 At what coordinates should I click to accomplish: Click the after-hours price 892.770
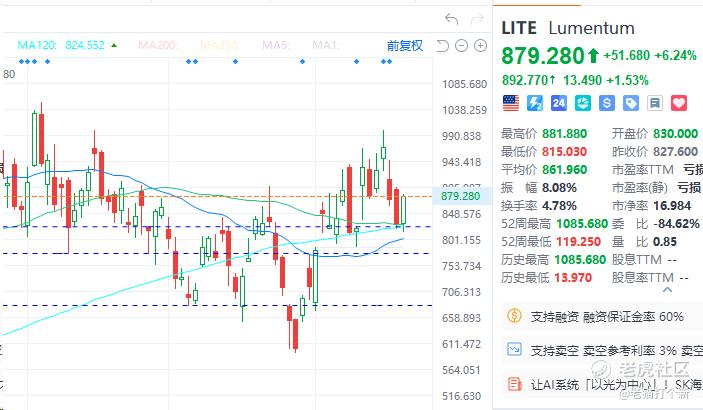[525, 80]
